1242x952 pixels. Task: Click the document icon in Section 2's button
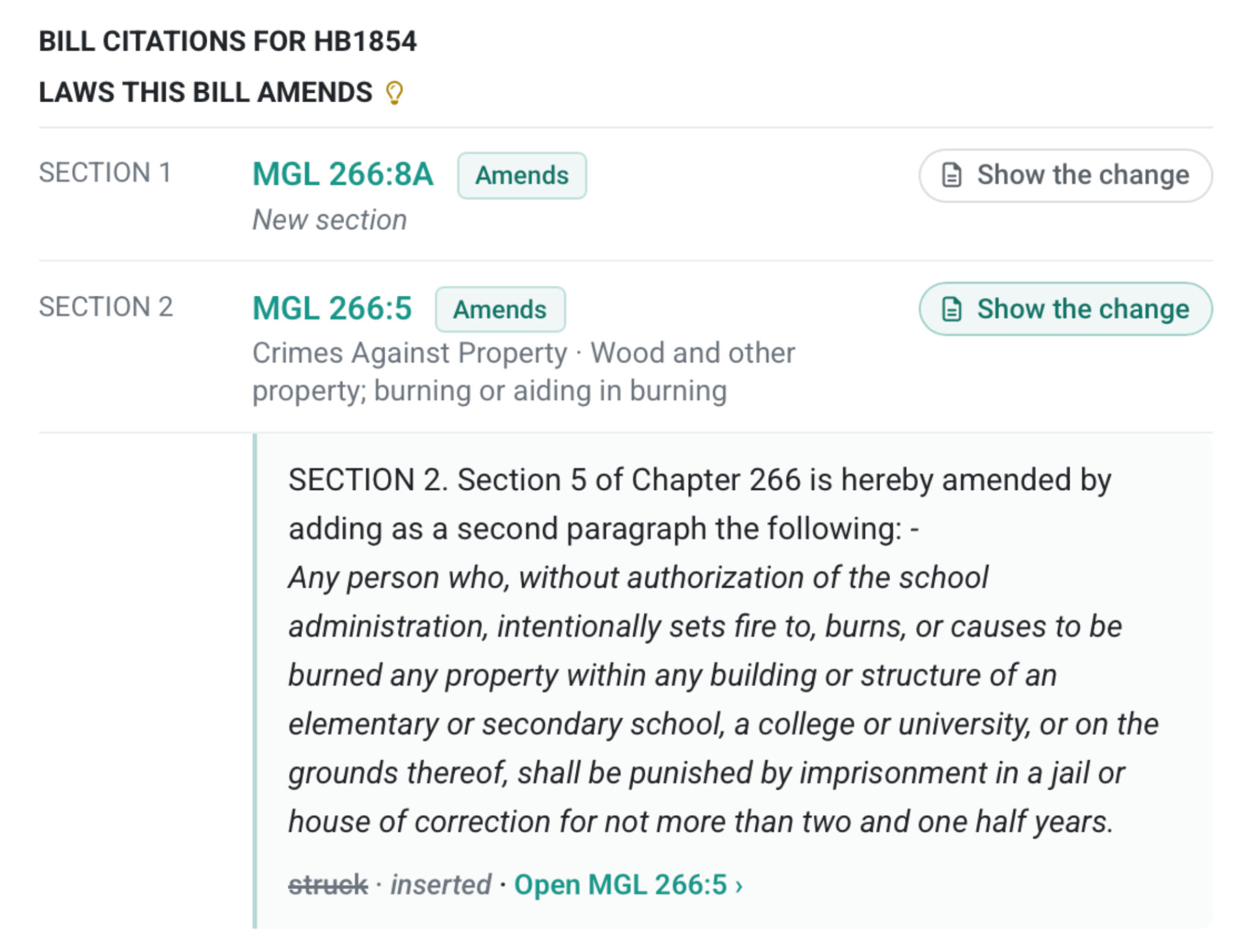pos(952,309)
